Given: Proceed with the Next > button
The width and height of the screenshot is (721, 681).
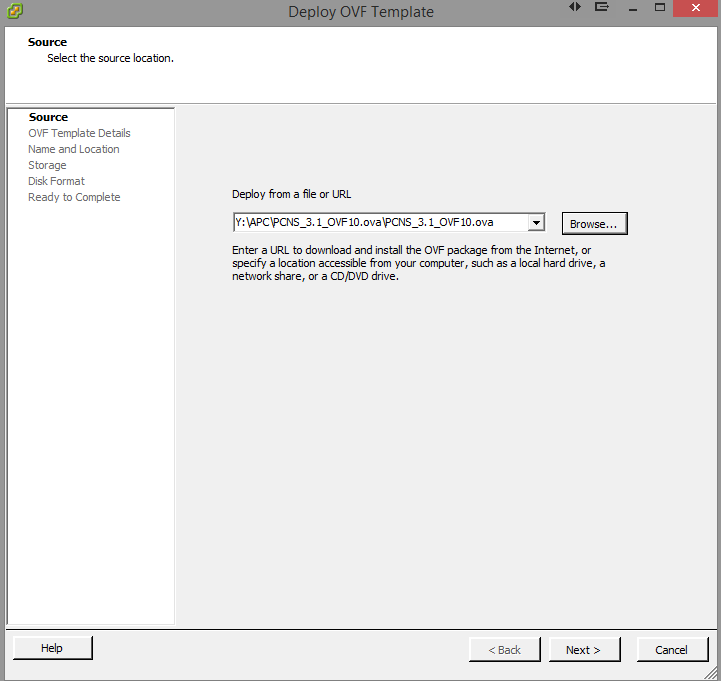Looking at the screenshot, I should pyautogui.click(x=584, y=650).
